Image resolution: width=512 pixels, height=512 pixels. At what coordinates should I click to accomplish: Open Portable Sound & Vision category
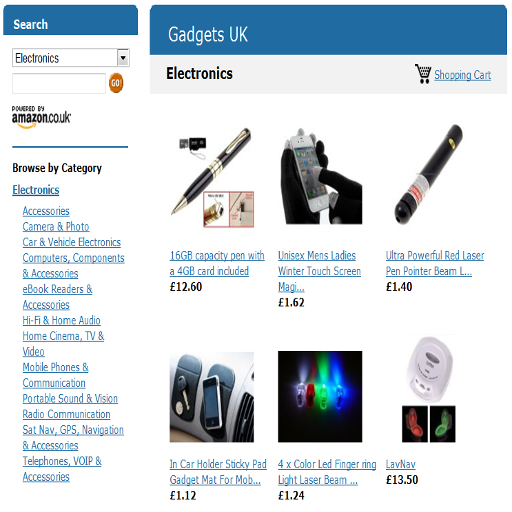click(x=70, y=398)
